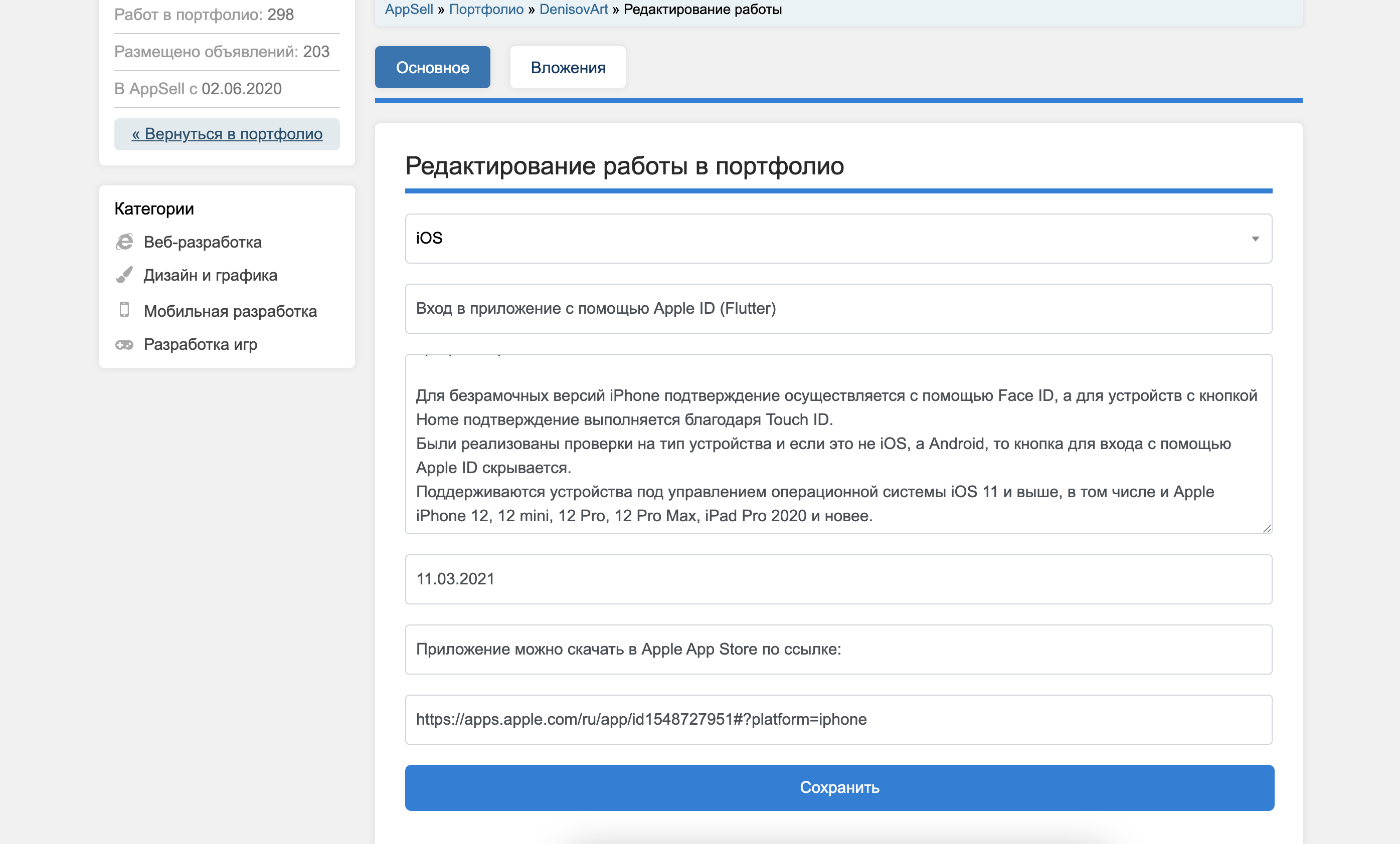Viewport: 1400px width, 844px height.
Task: Click the gamepad icon for game development
Action: pyautogui.click(x=124, y=345)
